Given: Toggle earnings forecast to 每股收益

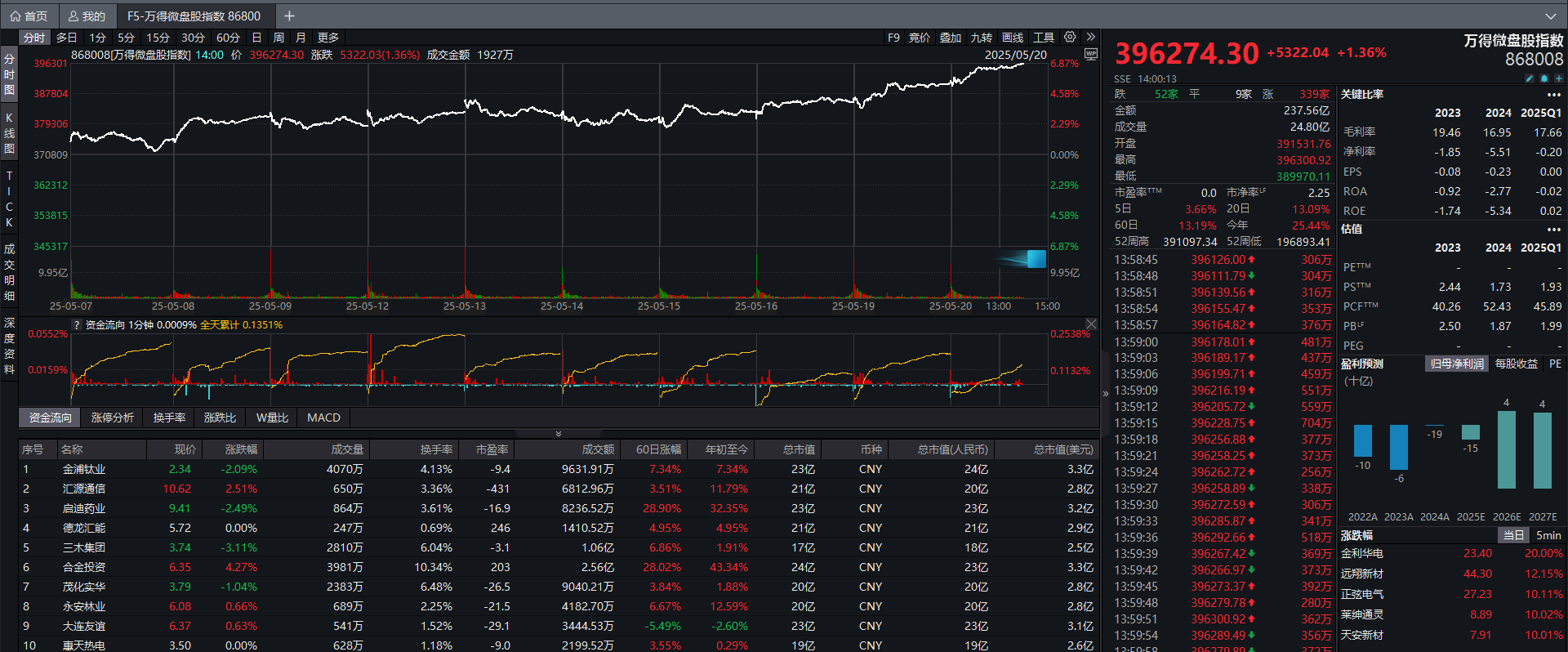Looking at the screenshot, I should [1516, 364].
